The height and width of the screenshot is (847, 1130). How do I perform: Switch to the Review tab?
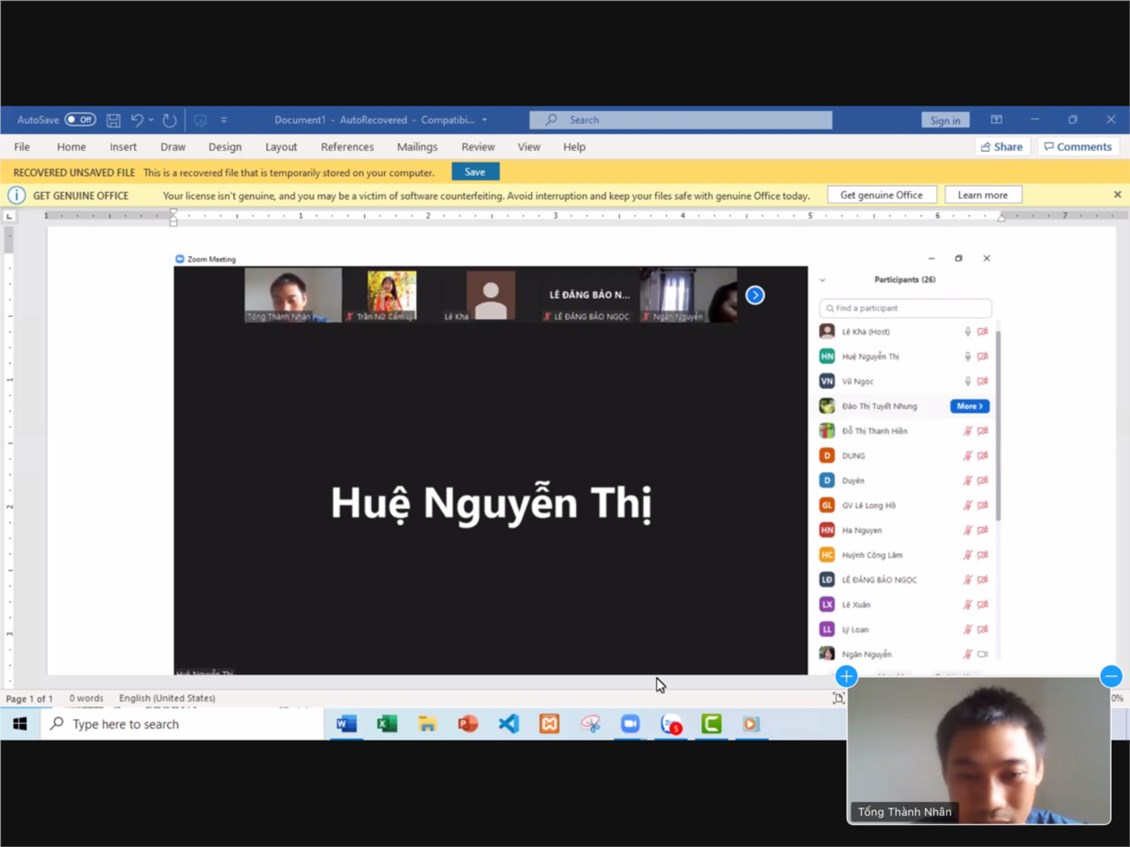click(x=478, y=146)
